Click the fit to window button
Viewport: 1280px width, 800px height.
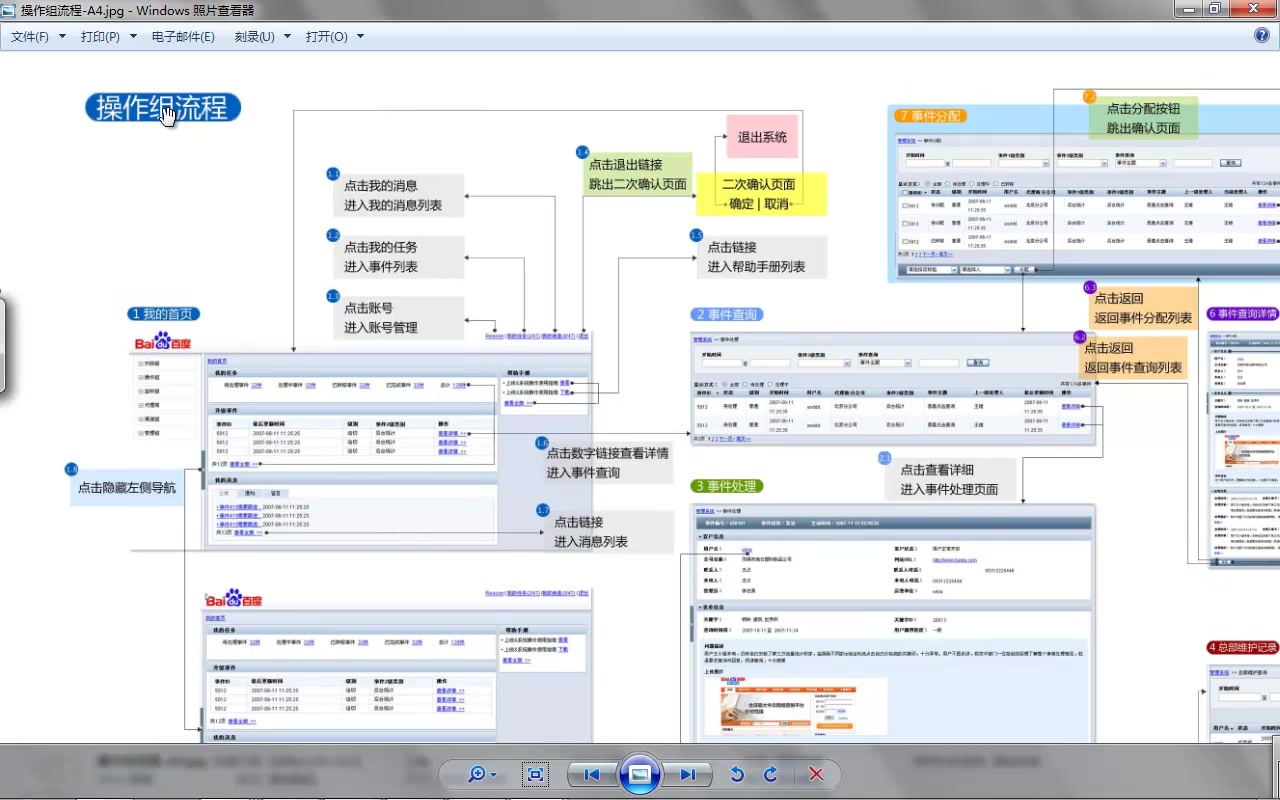(535, 774)
